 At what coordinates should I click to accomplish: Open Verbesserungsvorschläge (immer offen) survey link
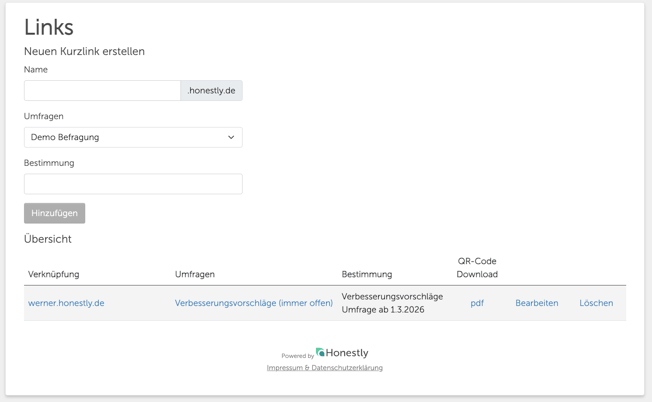click(253, 303)
